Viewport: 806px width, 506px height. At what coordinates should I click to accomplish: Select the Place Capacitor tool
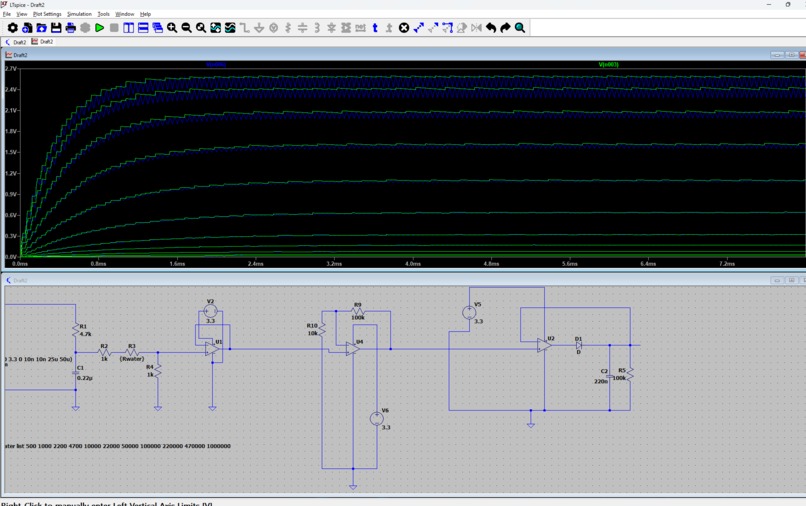tap(302, 28)
